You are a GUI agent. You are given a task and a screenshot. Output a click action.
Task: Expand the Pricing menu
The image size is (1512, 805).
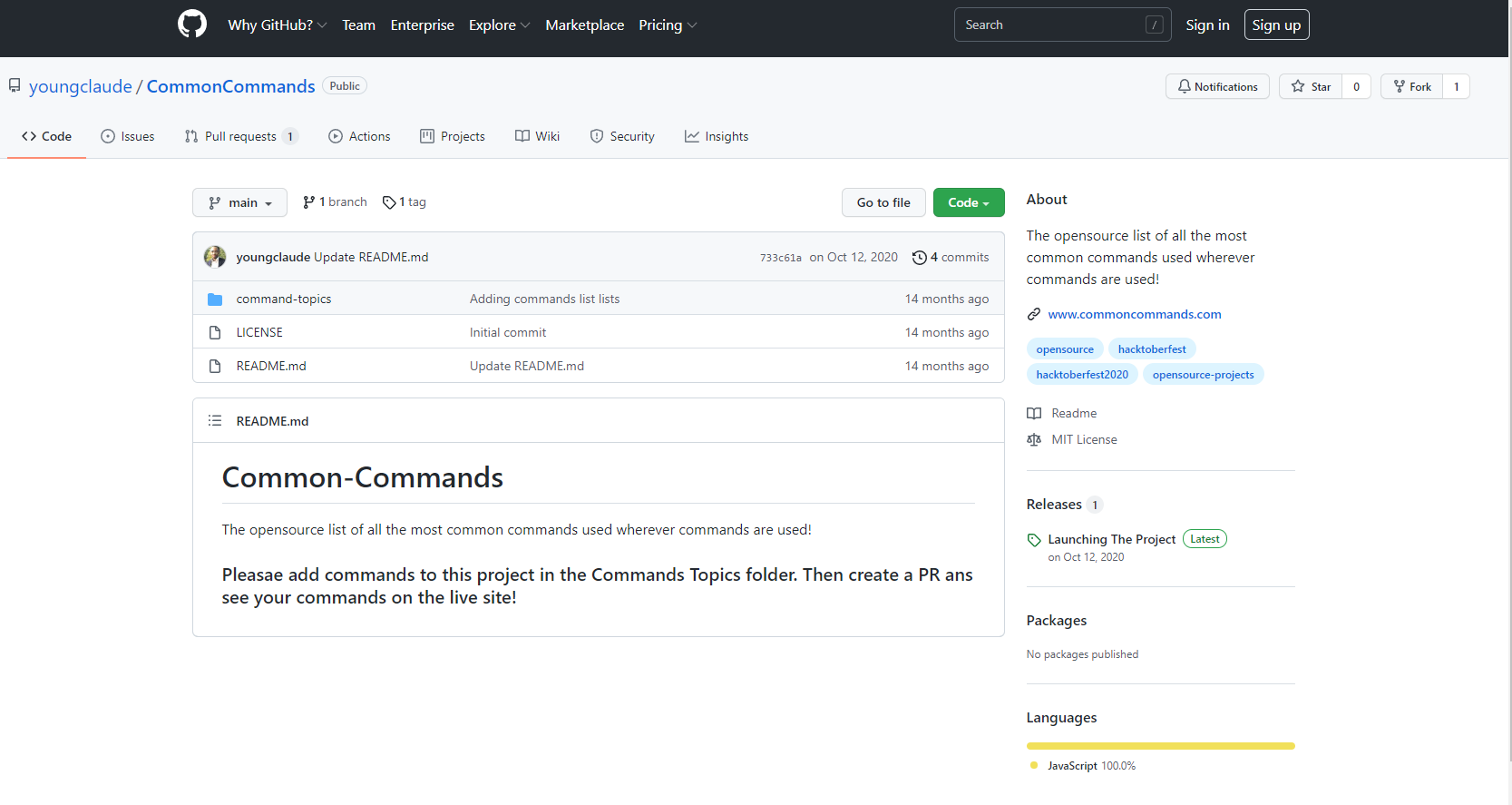pos(668,25)
